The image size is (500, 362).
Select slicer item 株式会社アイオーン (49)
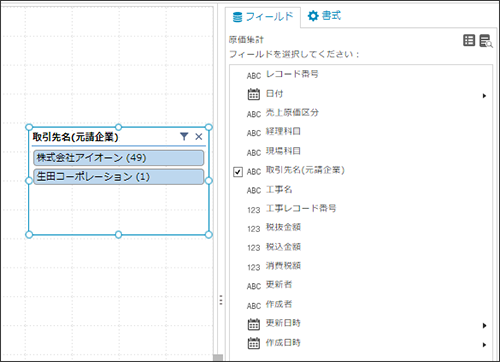(119, 158)
